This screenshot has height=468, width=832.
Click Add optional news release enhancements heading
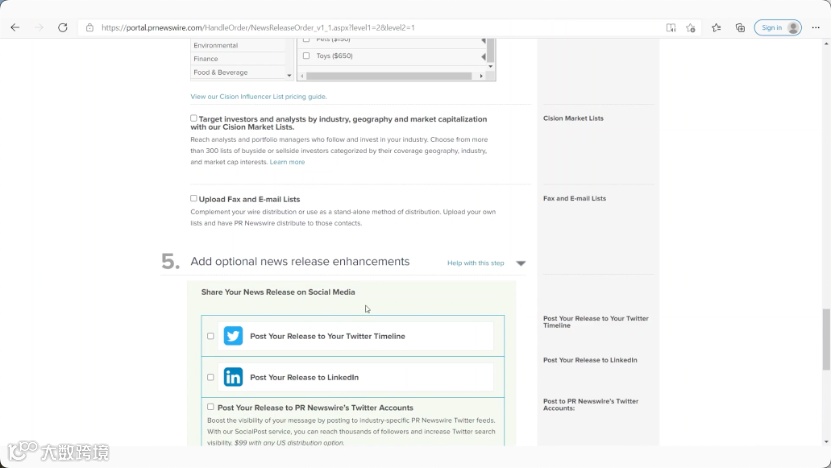coord(300,261)
